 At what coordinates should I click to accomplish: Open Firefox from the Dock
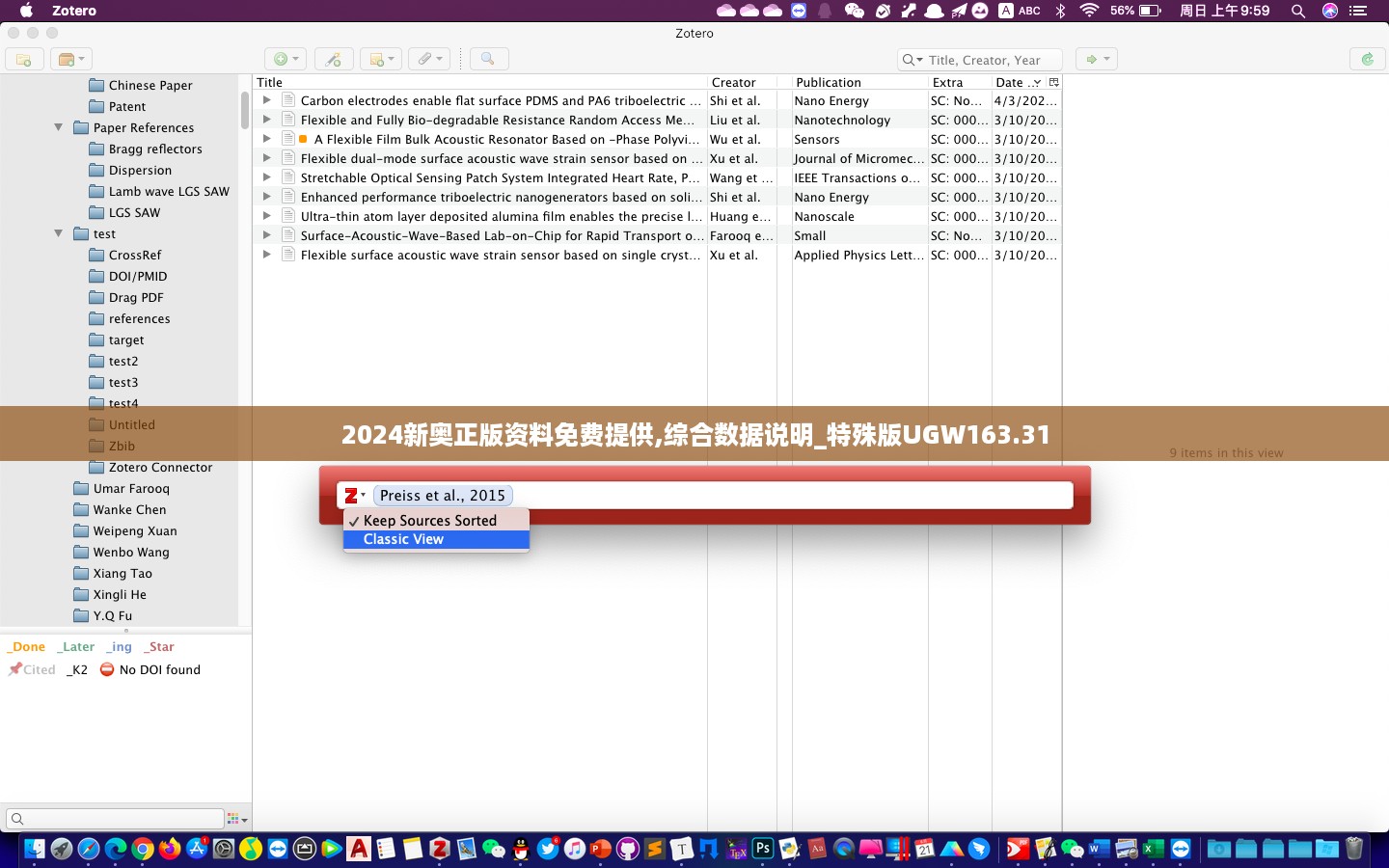(x=170, y=849)
